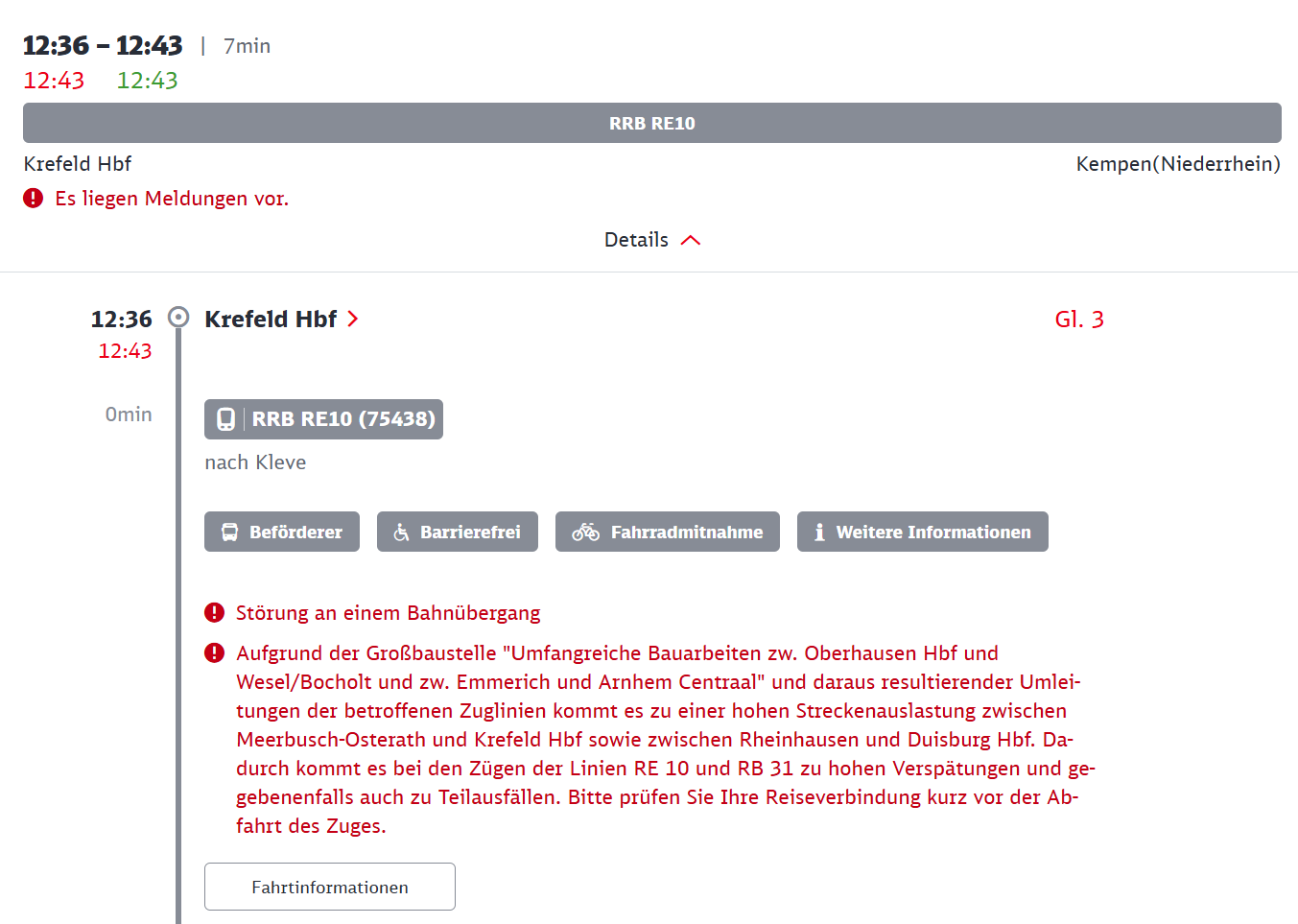The width and height of the screenshot is (1298, 924).
Task: Click the Es liegen Meldungen vor message
Action: (172, 199)
